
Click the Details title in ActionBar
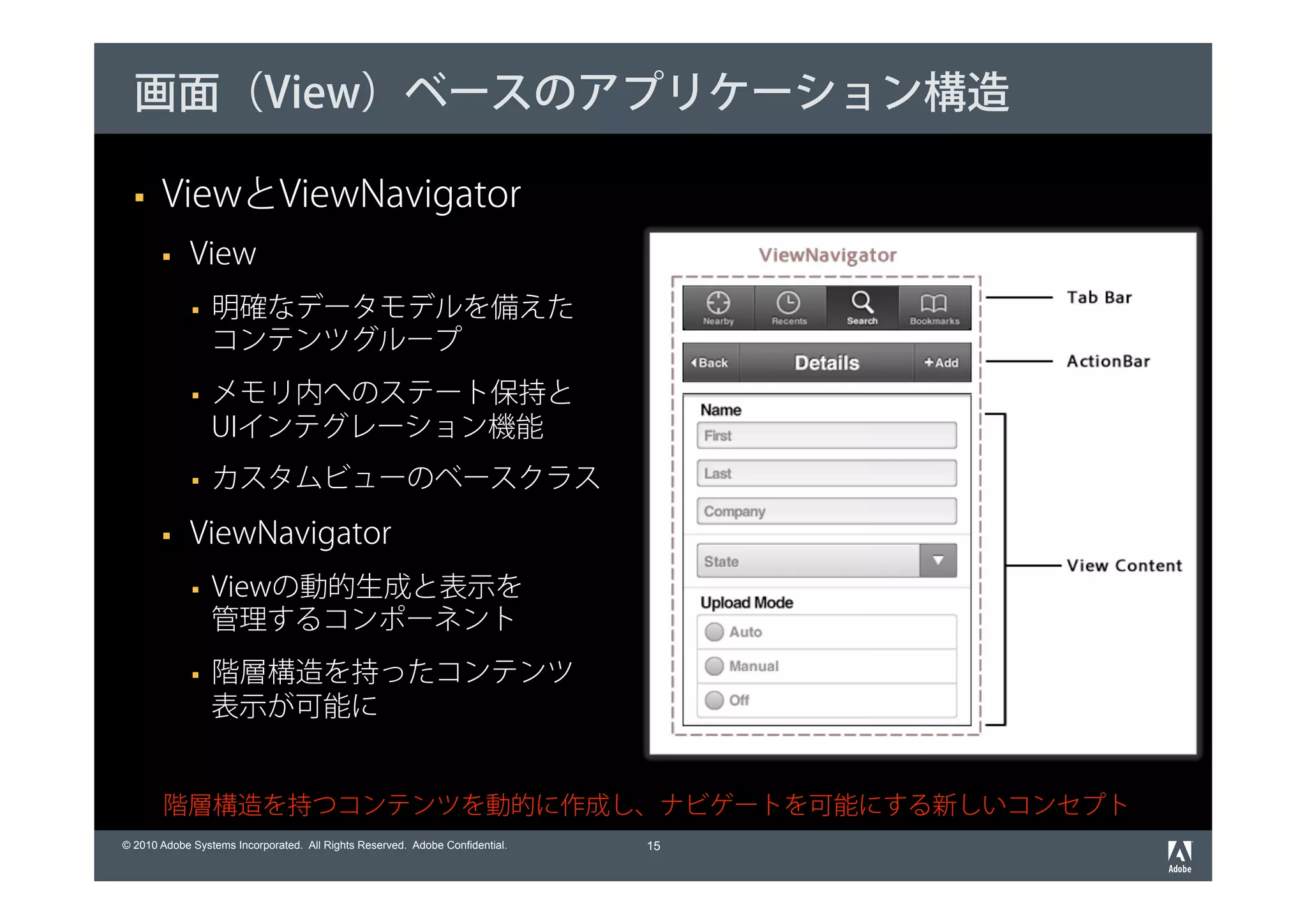(827, 362)
